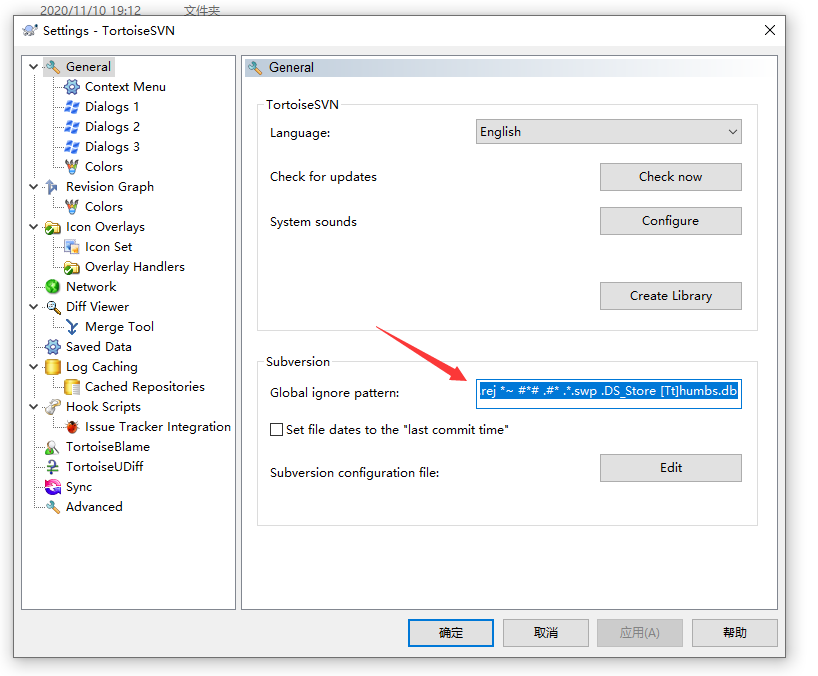Click the TortoiseBlame icon
818x676 pixels.
[x=52, y=447]
